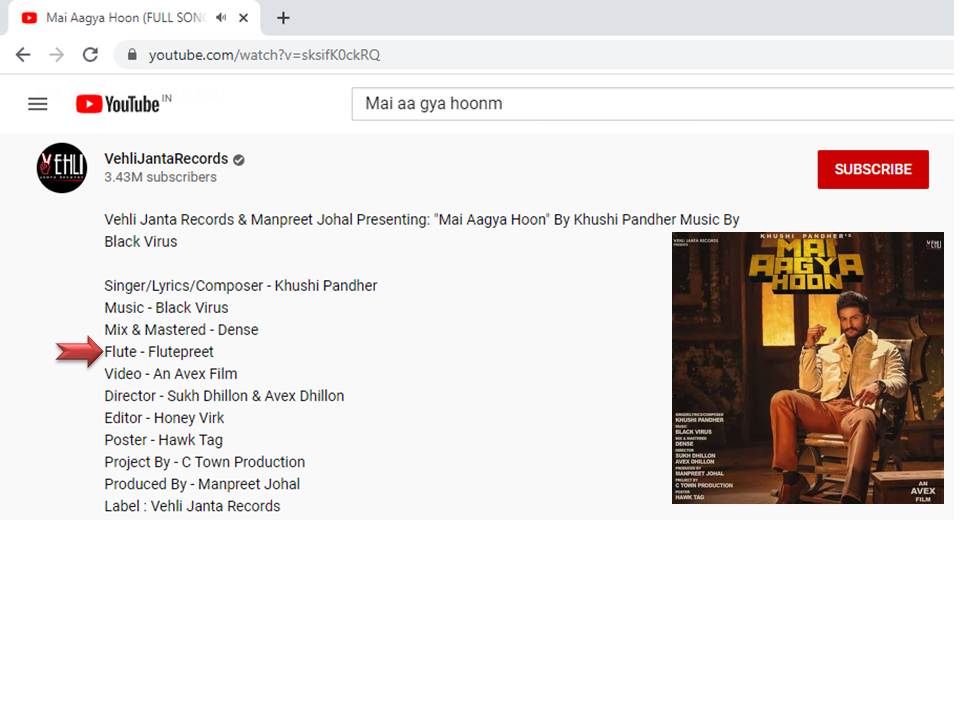Screen dimensions: 960x720
Task: Open the YouTube hamburger guide menu
Action: coord(38,104)
